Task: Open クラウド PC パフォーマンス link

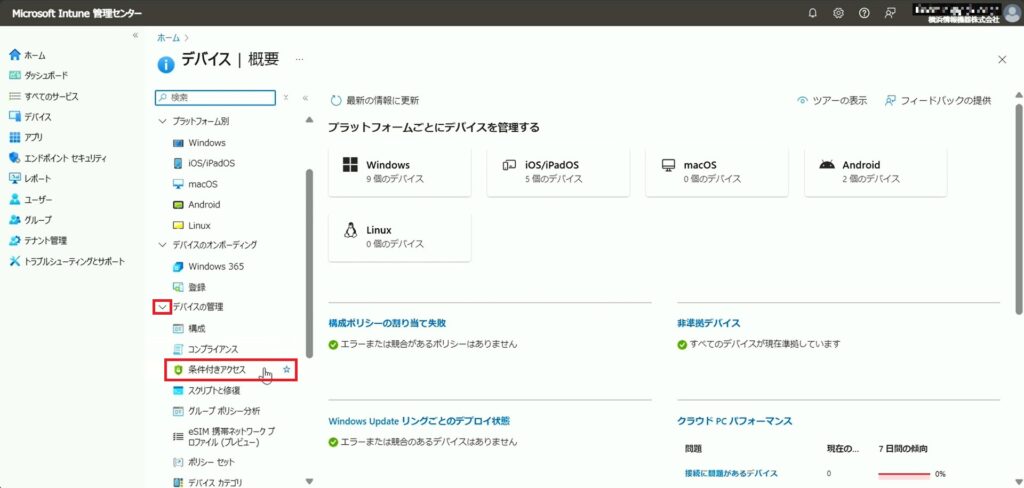Action: point(735,421)
